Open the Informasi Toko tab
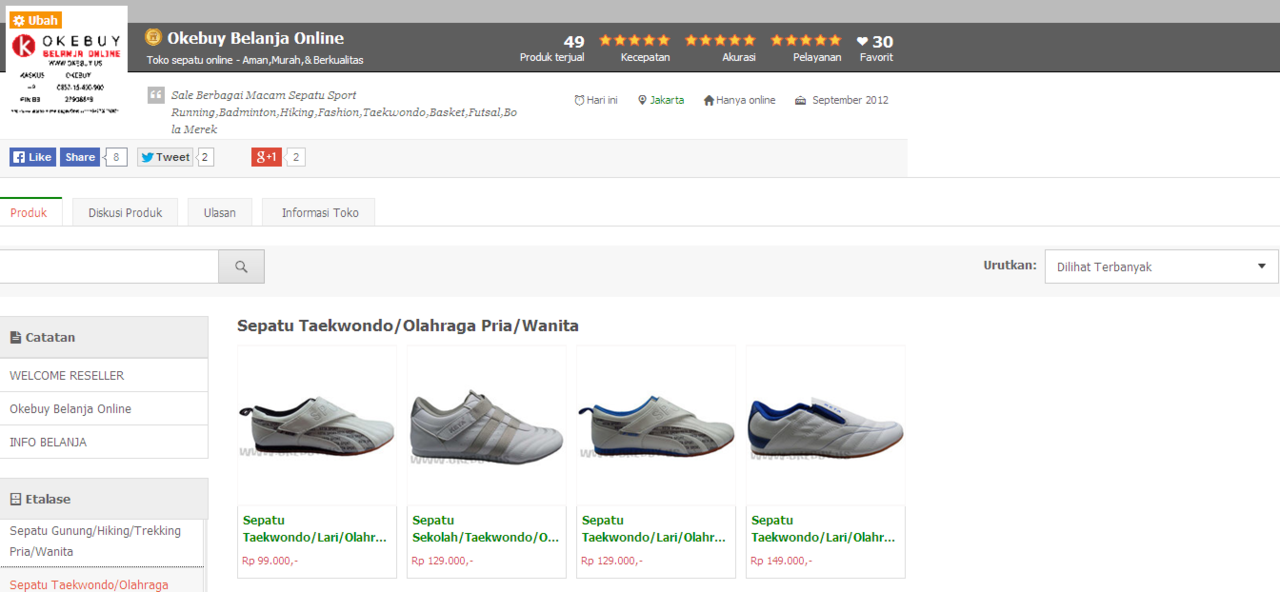This screenshot has height=592, width=1280. (x=320, y=212)
